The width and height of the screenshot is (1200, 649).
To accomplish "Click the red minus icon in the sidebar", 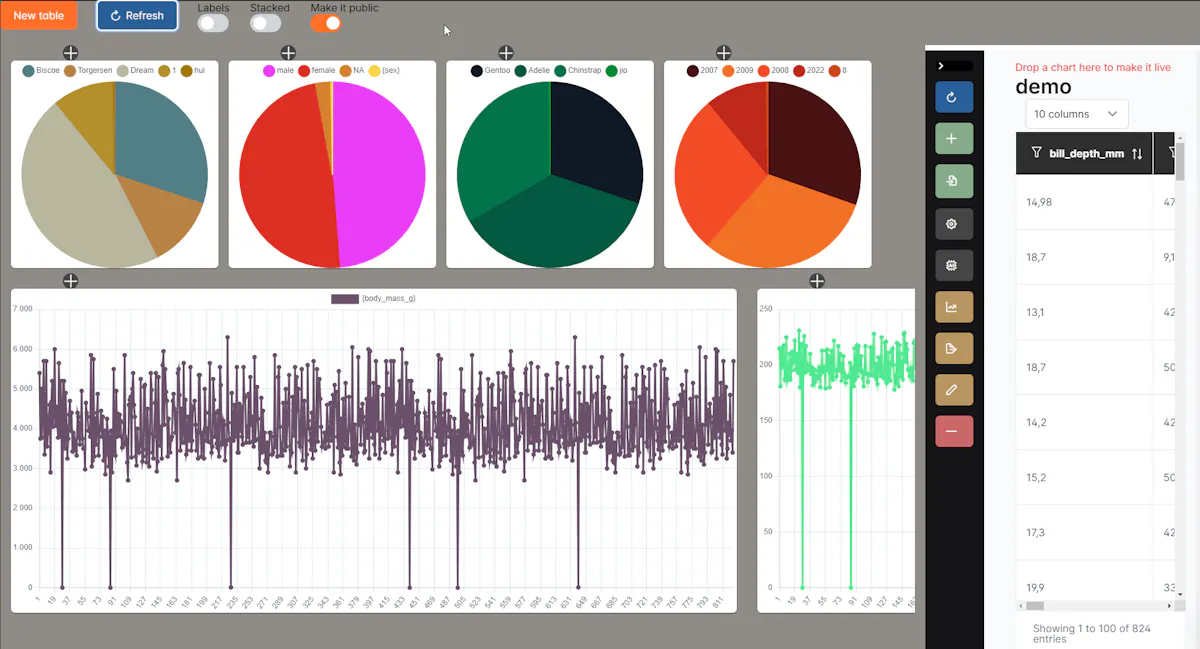I will pyautogui.click(x=954, y=432).
